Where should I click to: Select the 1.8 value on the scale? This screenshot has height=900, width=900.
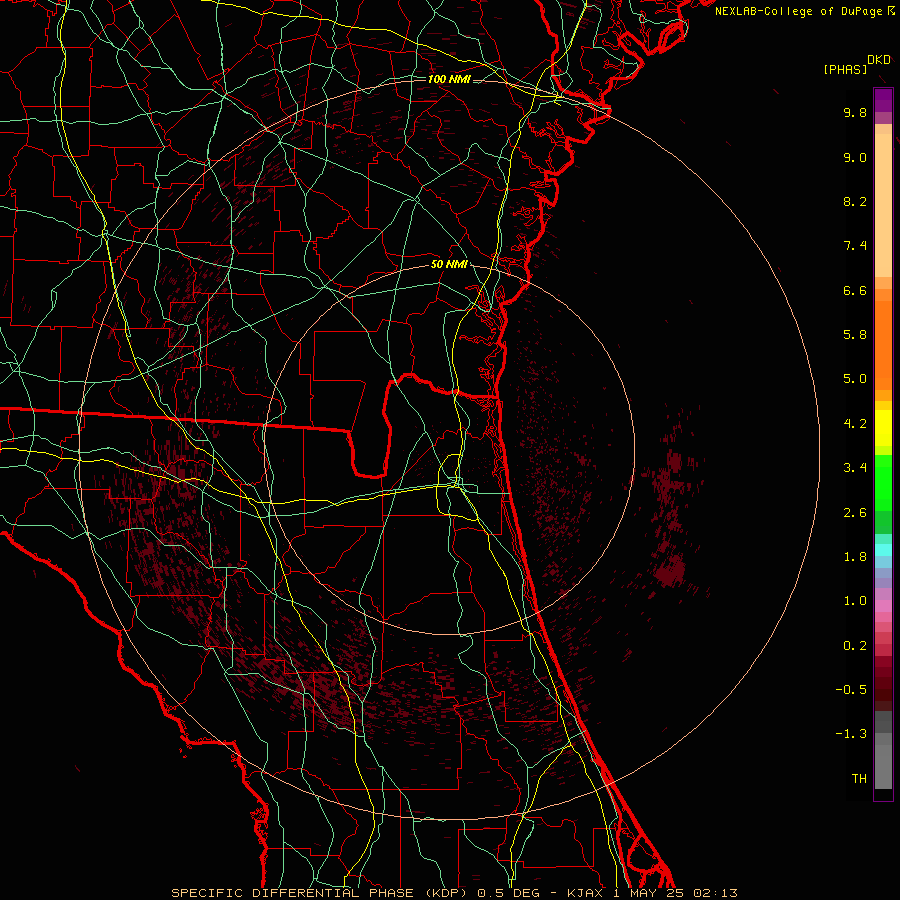tap(855, 557)
